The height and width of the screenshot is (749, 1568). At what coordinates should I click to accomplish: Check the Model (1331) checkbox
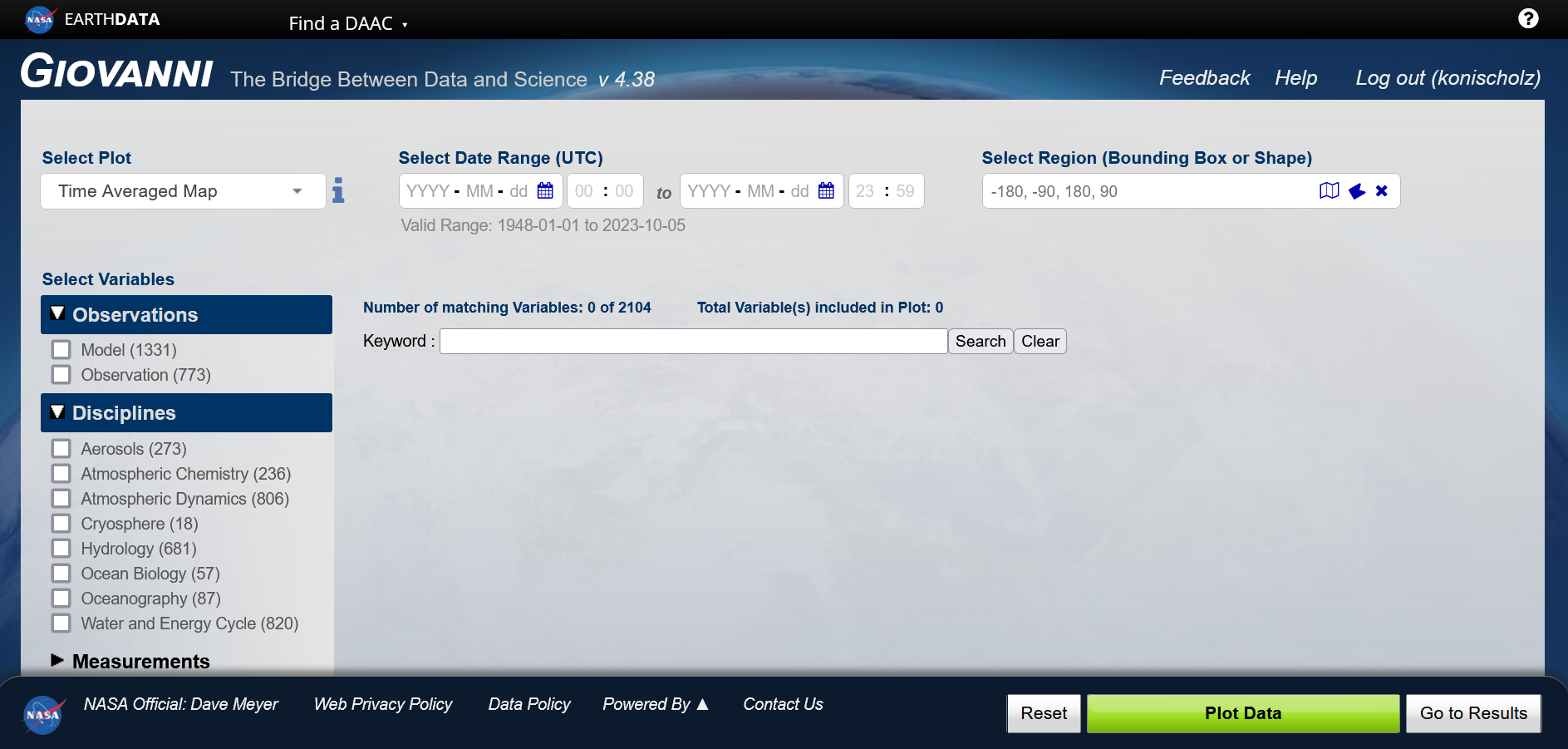pyautogui.click(x=61, y=349)
